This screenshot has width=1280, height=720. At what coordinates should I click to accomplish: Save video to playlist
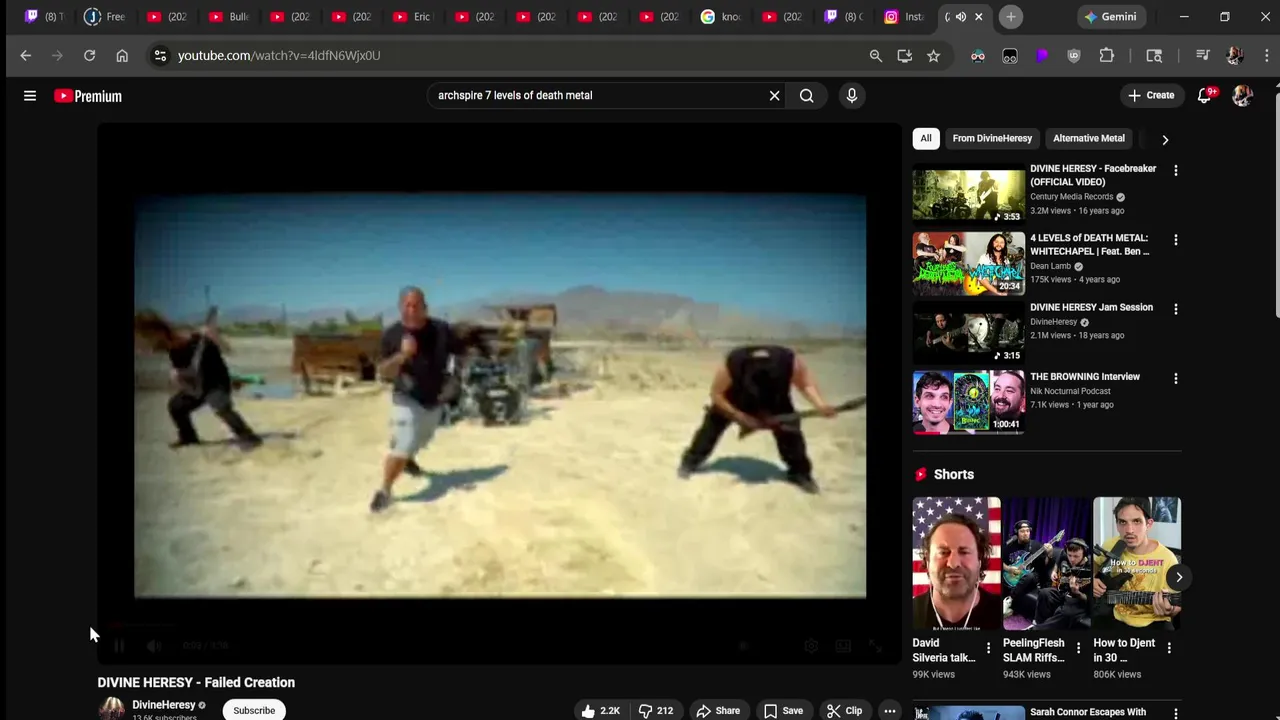tap(783, 711)
